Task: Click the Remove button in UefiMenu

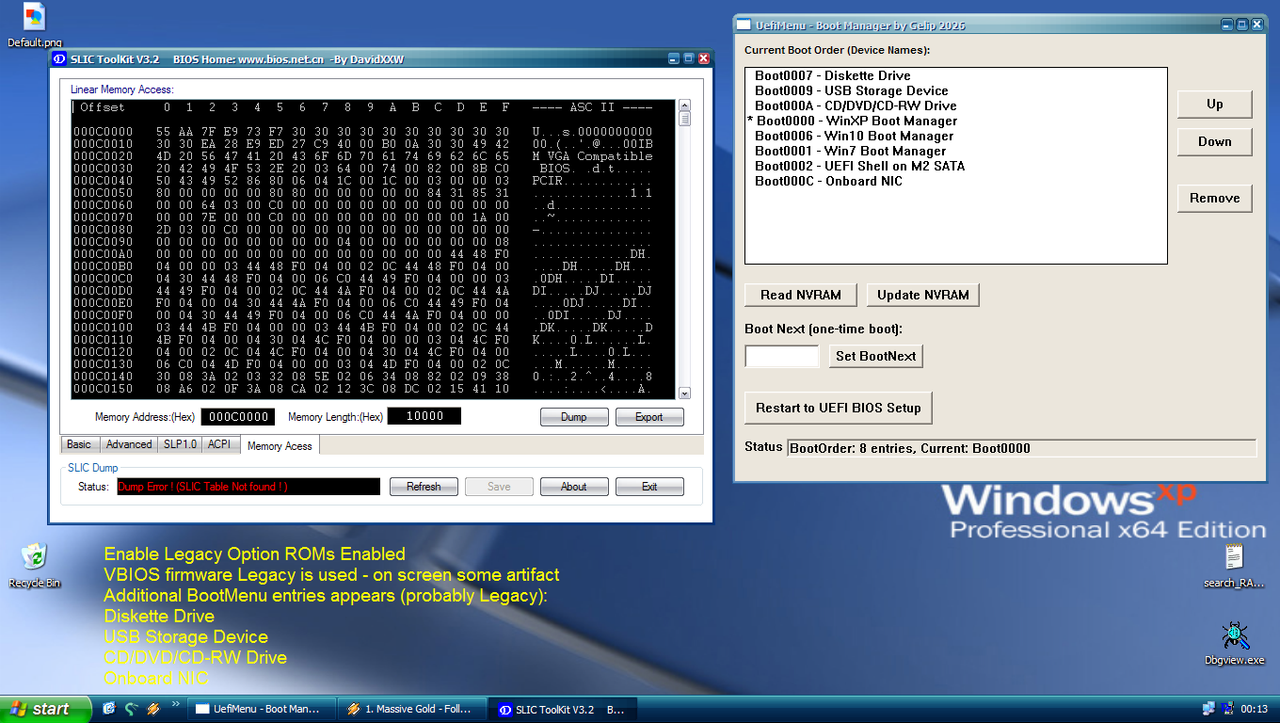Action: point(1214,198)
